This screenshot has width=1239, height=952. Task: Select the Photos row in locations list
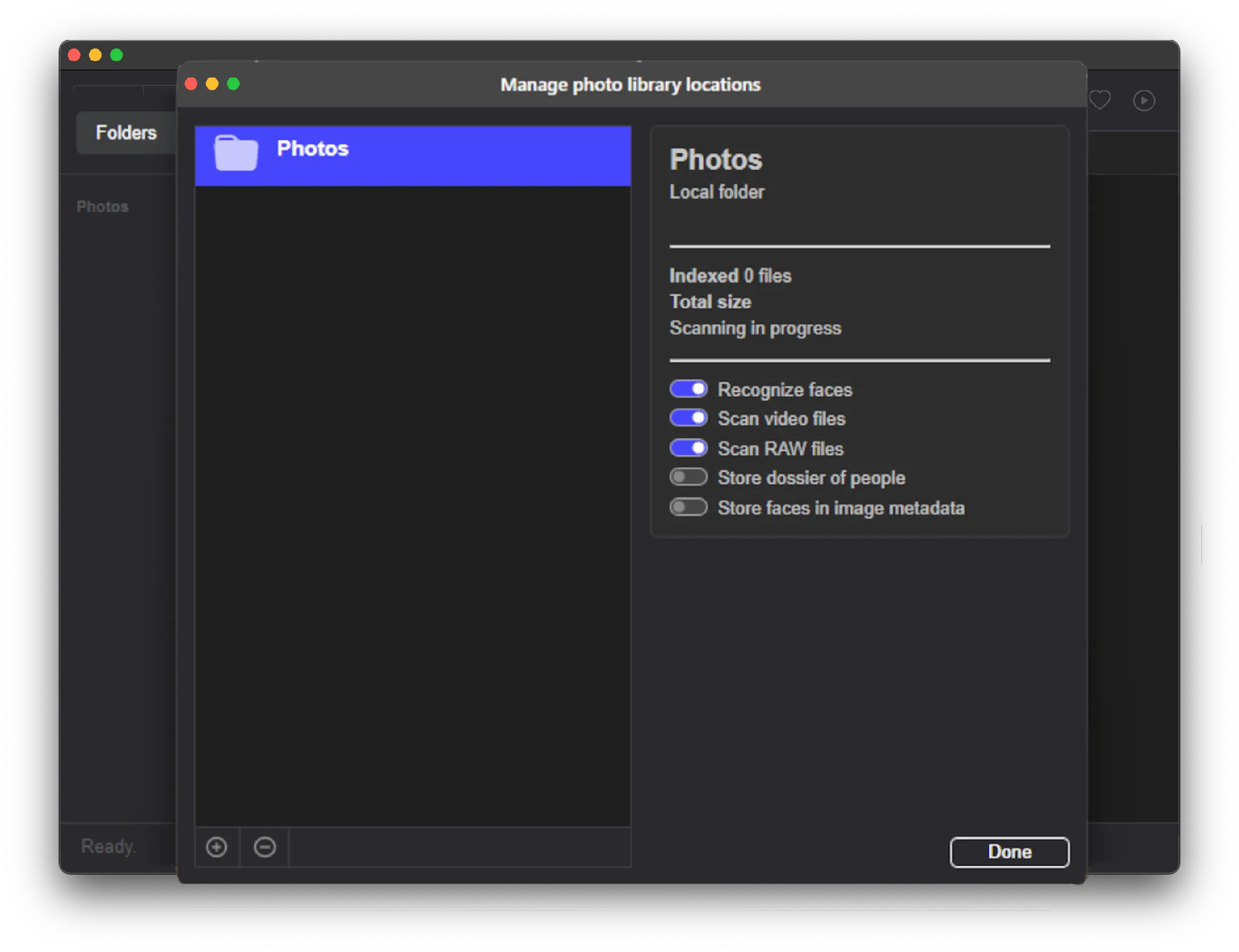(413, 156)
